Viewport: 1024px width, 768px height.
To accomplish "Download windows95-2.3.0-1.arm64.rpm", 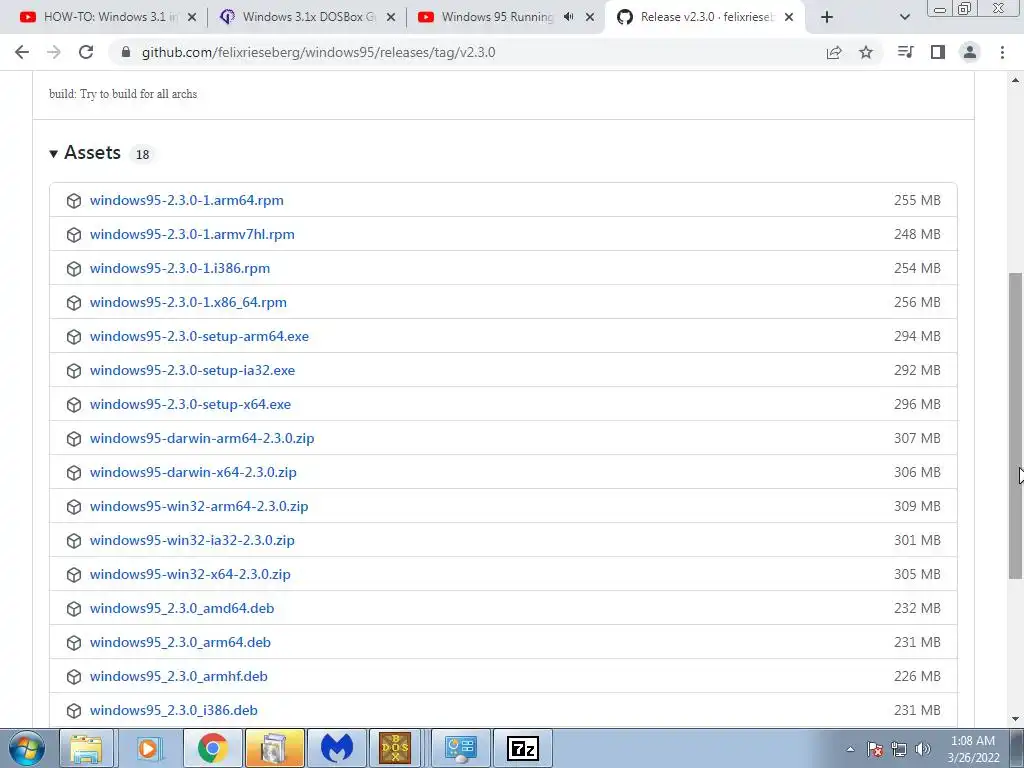I will [x=187, y=200].
